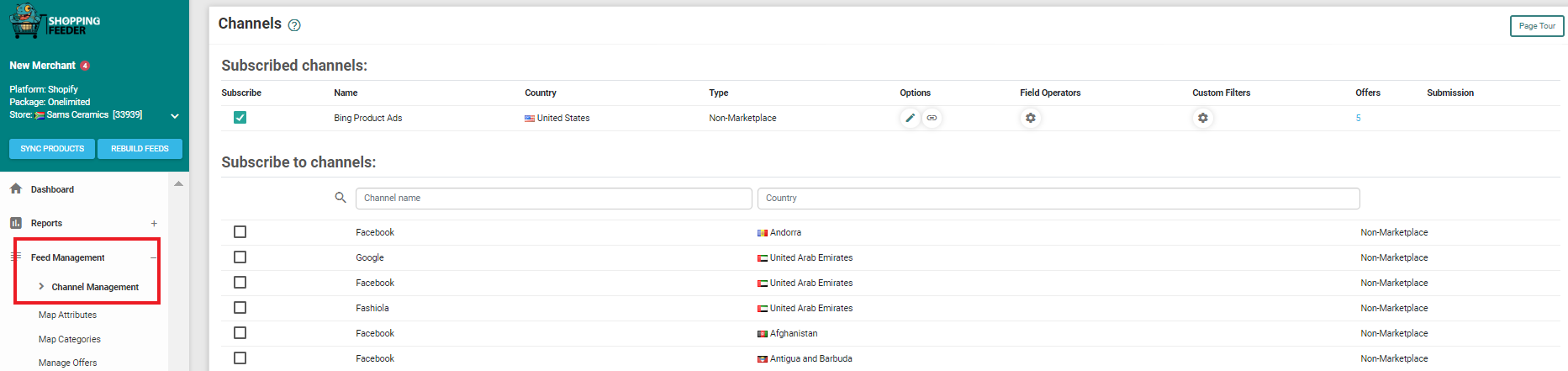This screenshot has width=1568, height=371.
Task: Check the Facebook Andorra channel checkbox
Action: click(240, 232)
